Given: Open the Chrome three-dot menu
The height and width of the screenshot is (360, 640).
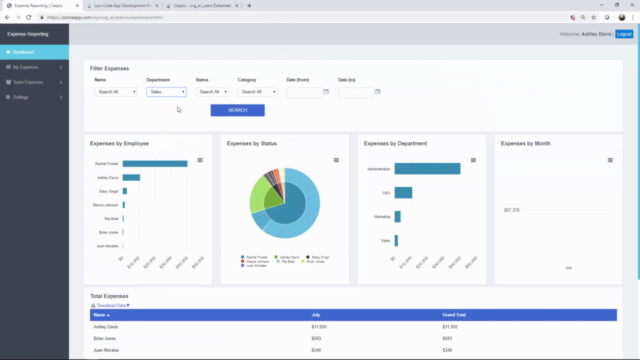Looking at the screenshot, I should click(633, 18).
